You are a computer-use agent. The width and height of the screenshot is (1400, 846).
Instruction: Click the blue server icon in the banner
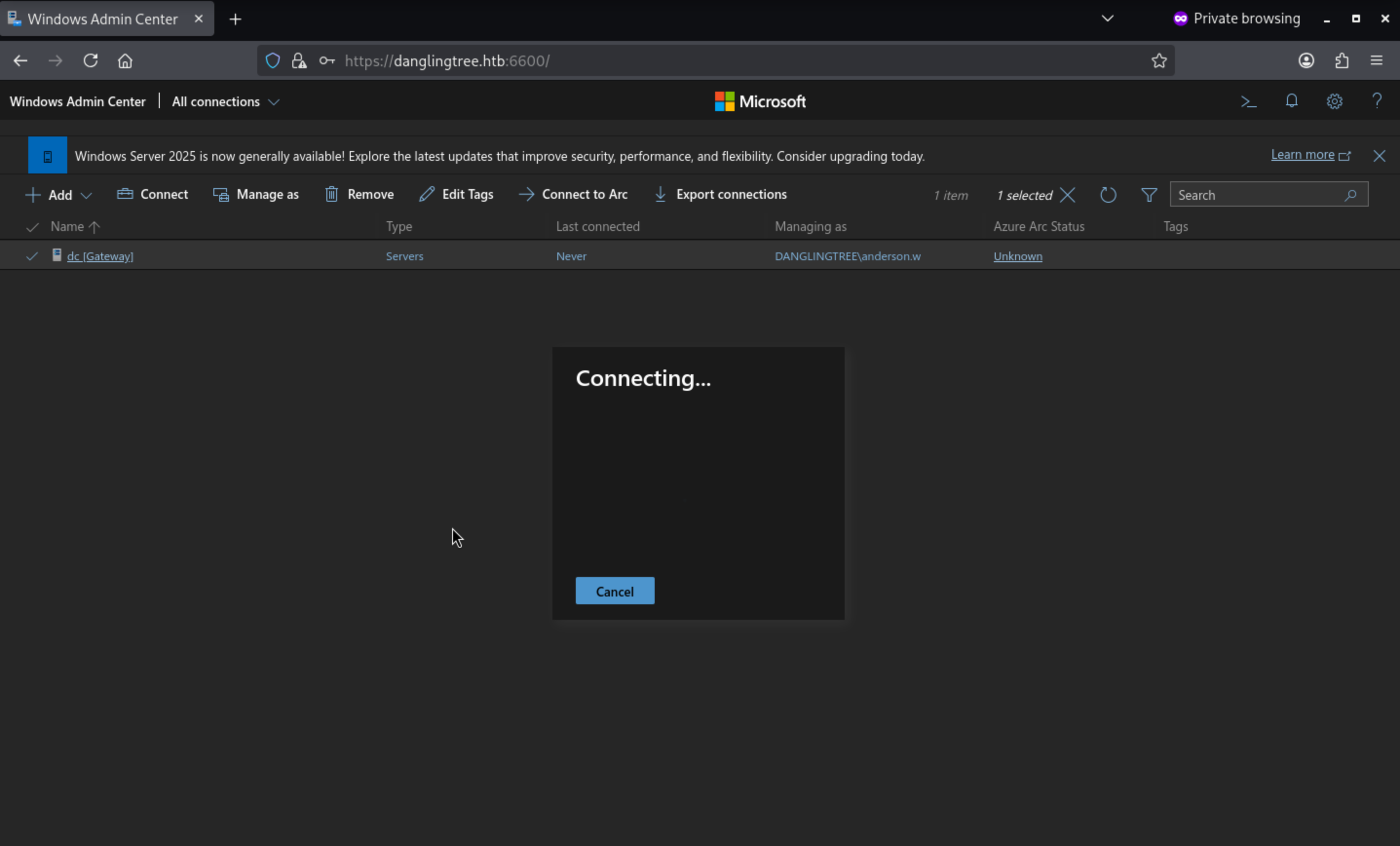click(48, 155)
